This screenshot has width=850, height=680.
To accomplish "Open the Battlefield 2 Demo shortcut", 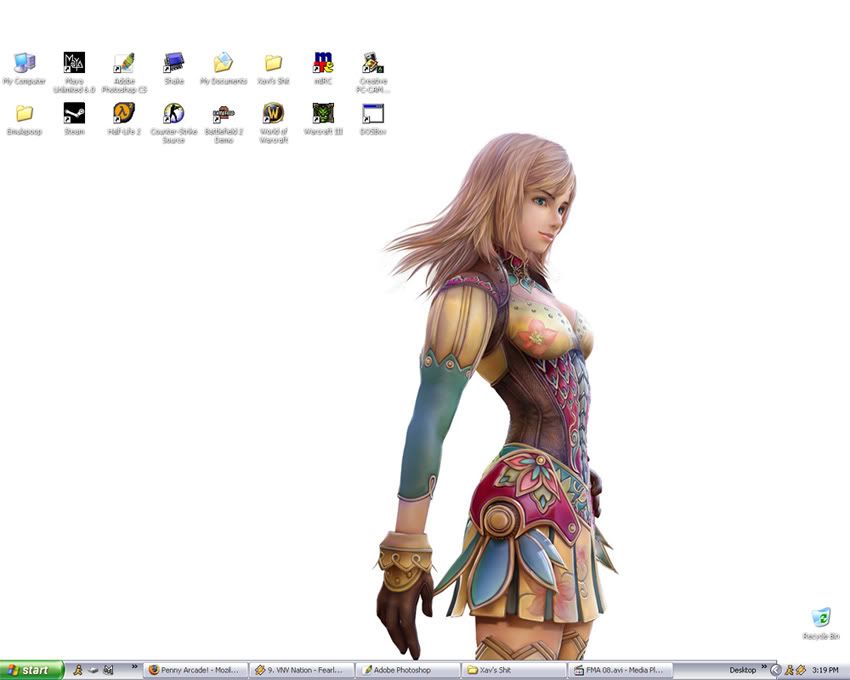I will pyautogui.click(x=223, y=113).
